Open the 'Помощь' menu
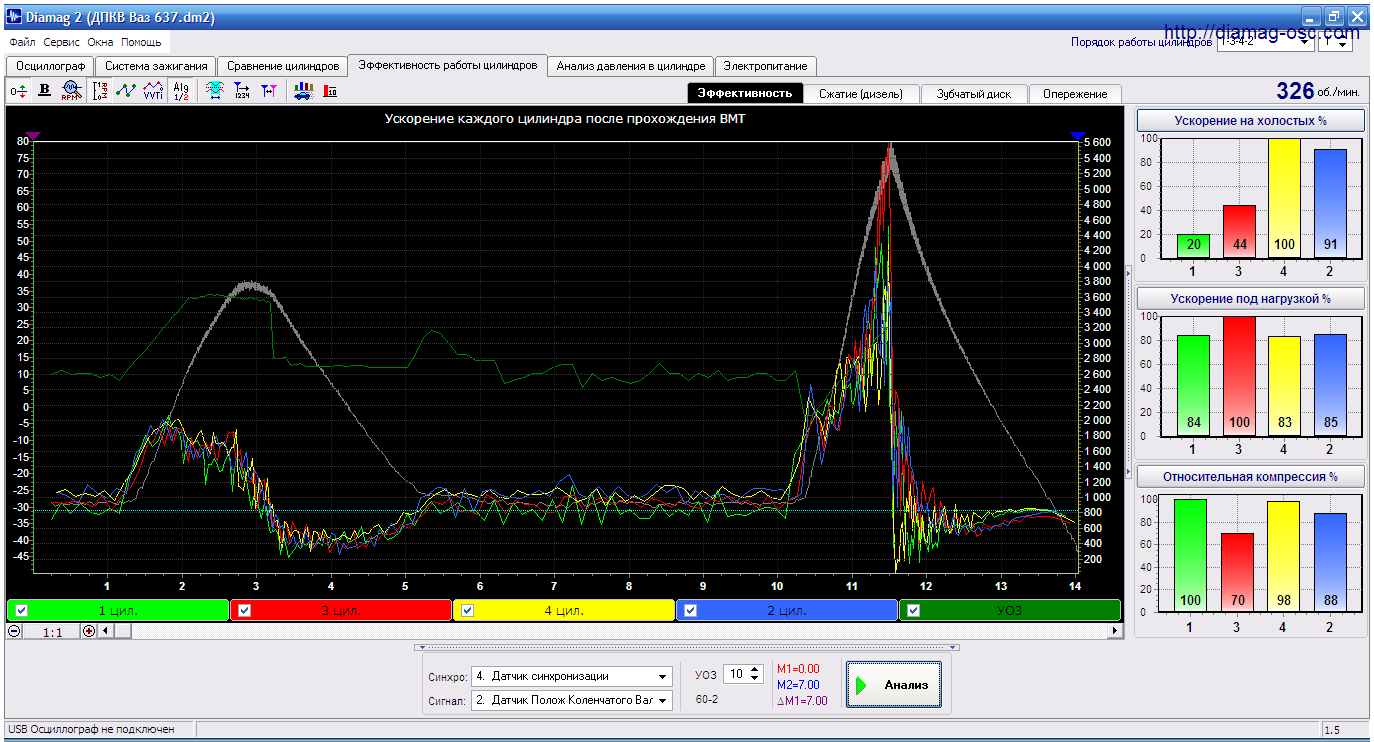This screenshot has width=1374, height=742. tap(141, 43)
